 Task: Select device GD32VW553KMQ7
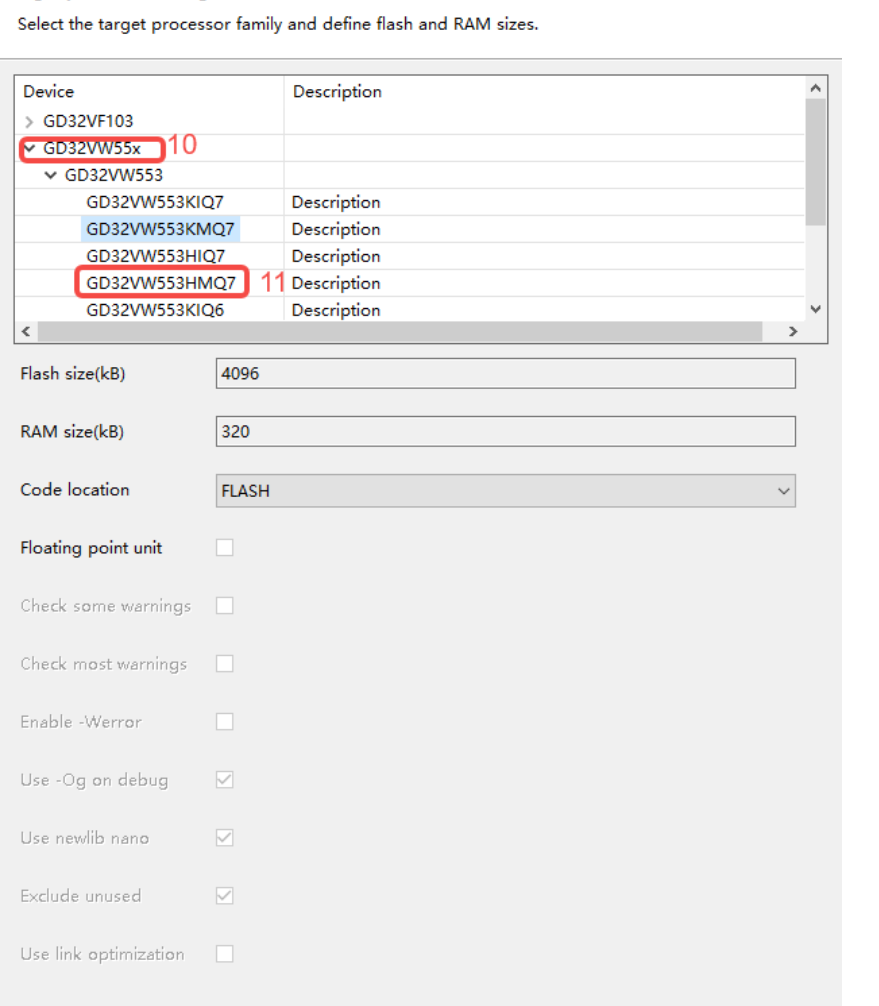[x=160, y=230]
